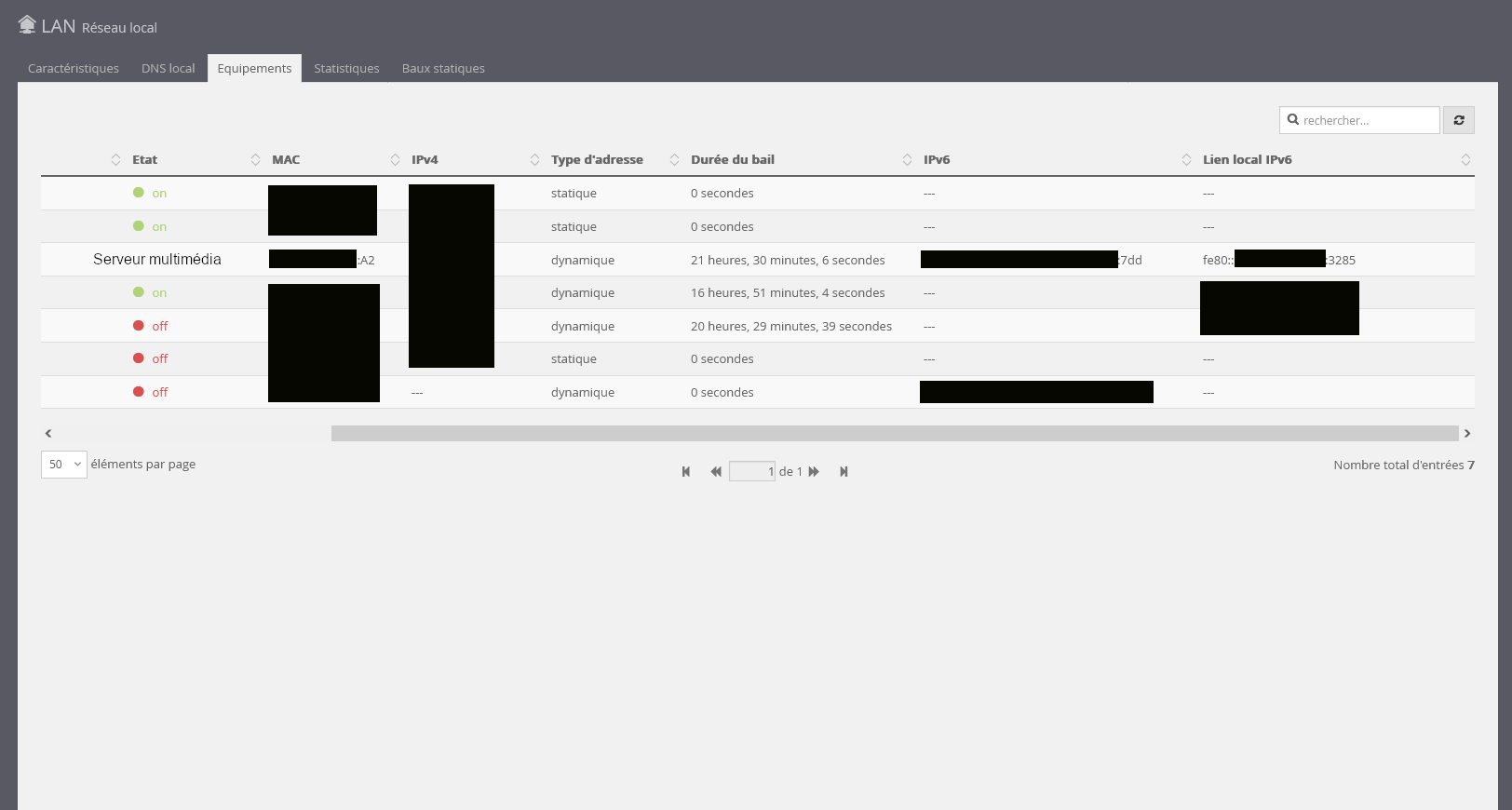The width and height of the screenshot is (1512, 810).
Task: Sort table by Etat column
Action: tap(144, 160)
